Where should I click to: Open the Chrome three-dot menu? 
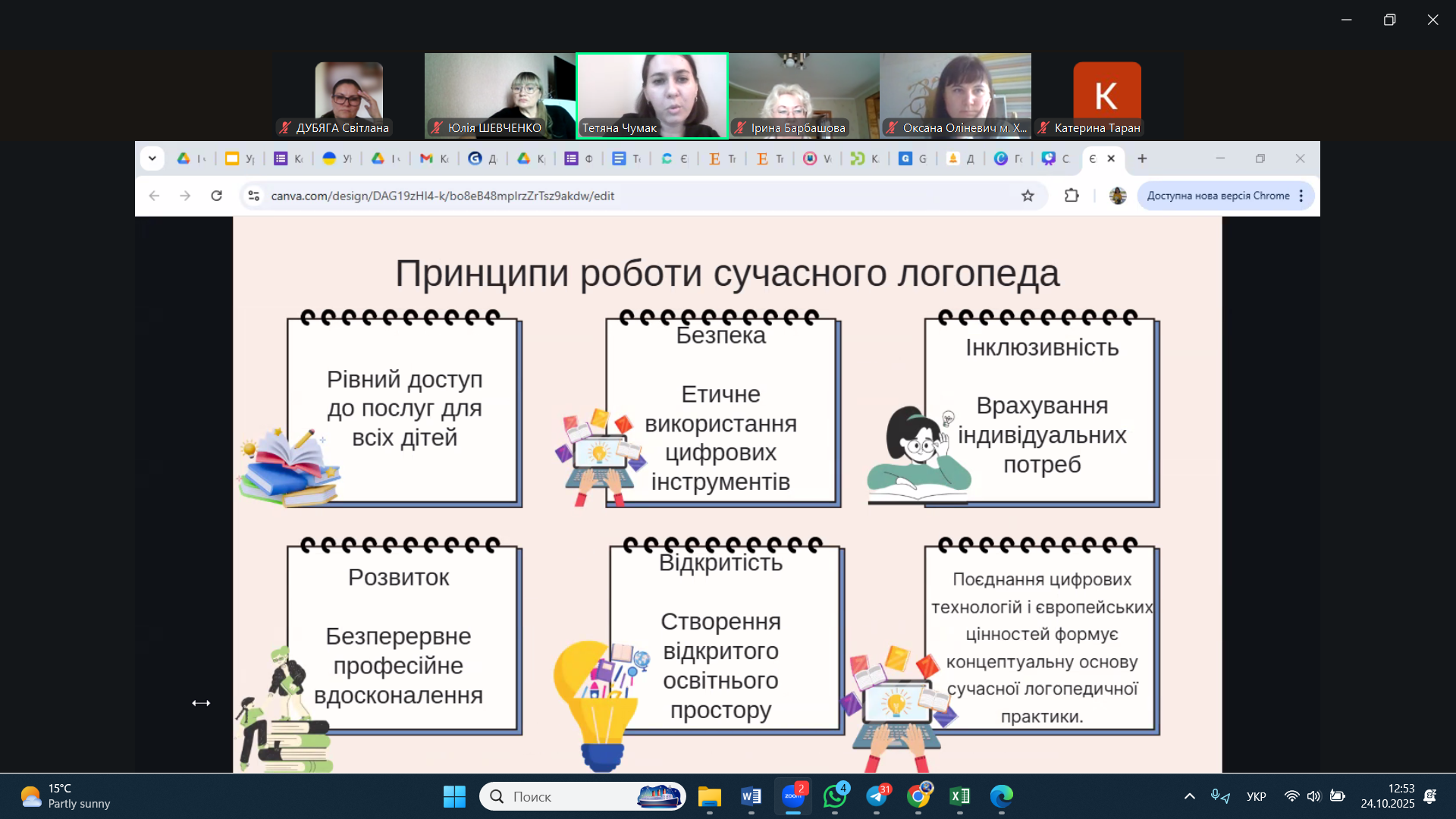[1301, 196]
